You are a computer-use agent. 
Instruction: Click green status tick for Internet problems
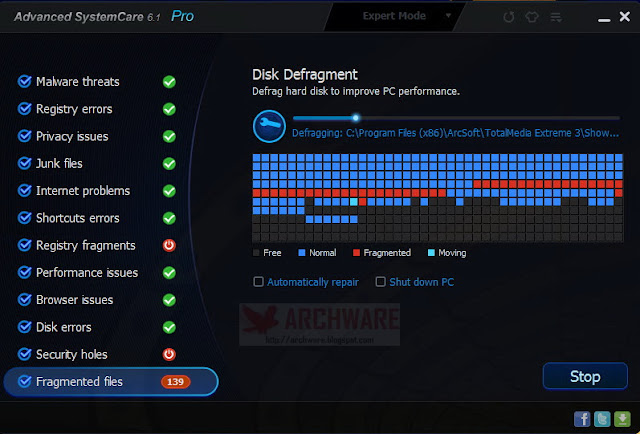click(x=169, y=191)
